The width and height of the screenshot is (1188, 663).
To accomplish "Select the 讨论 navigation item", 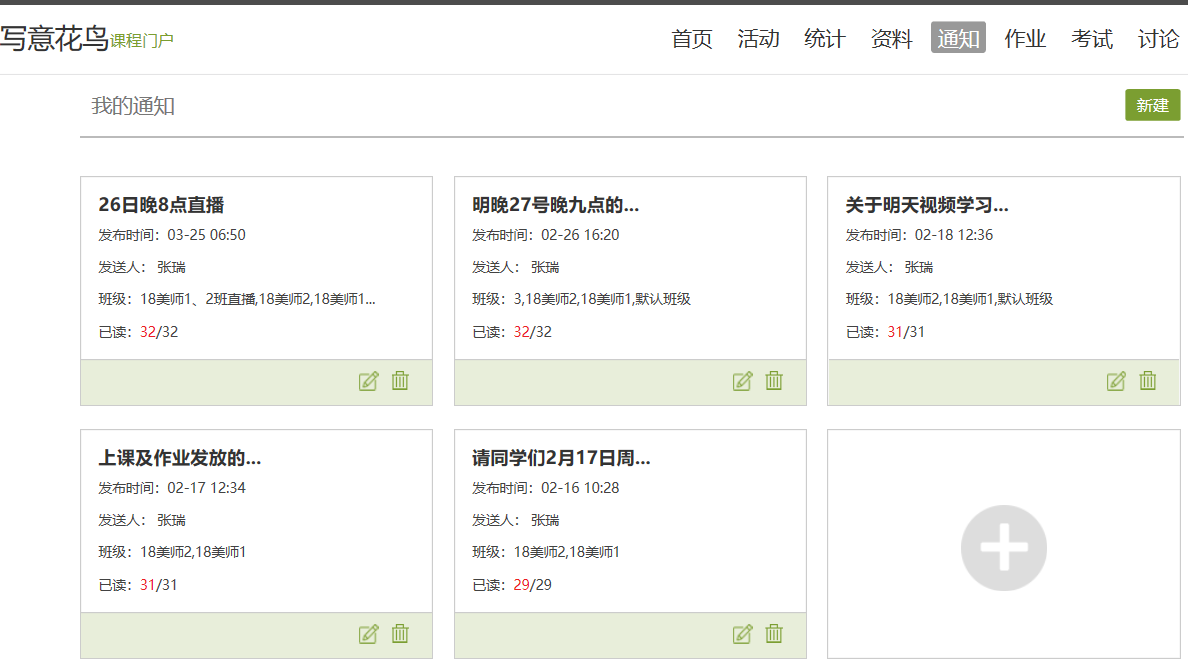I will pos(1158,39).
